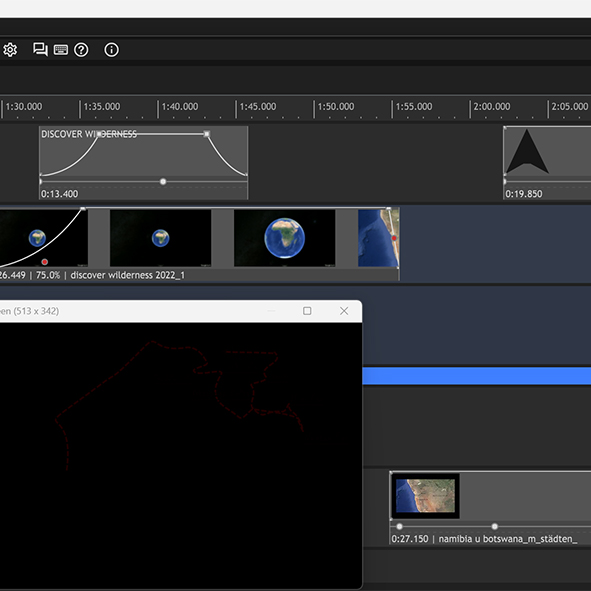Open the forum chat bubbles icon
The width and height of the screenshot is (591, 591).
(40, 49)
